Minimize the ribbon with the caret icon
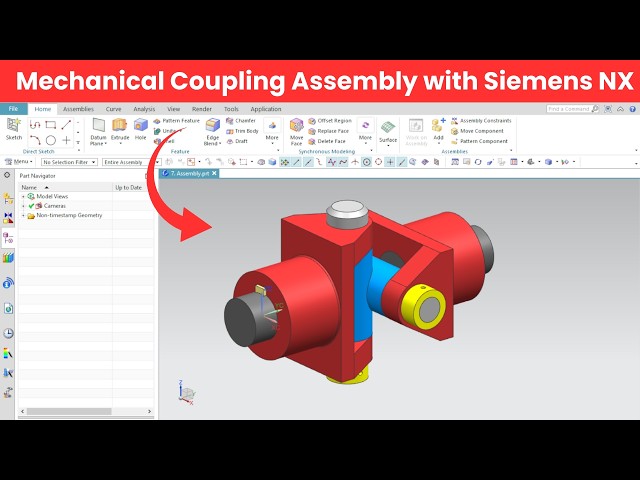Screen dimensions: 640x480 point(620,109)
